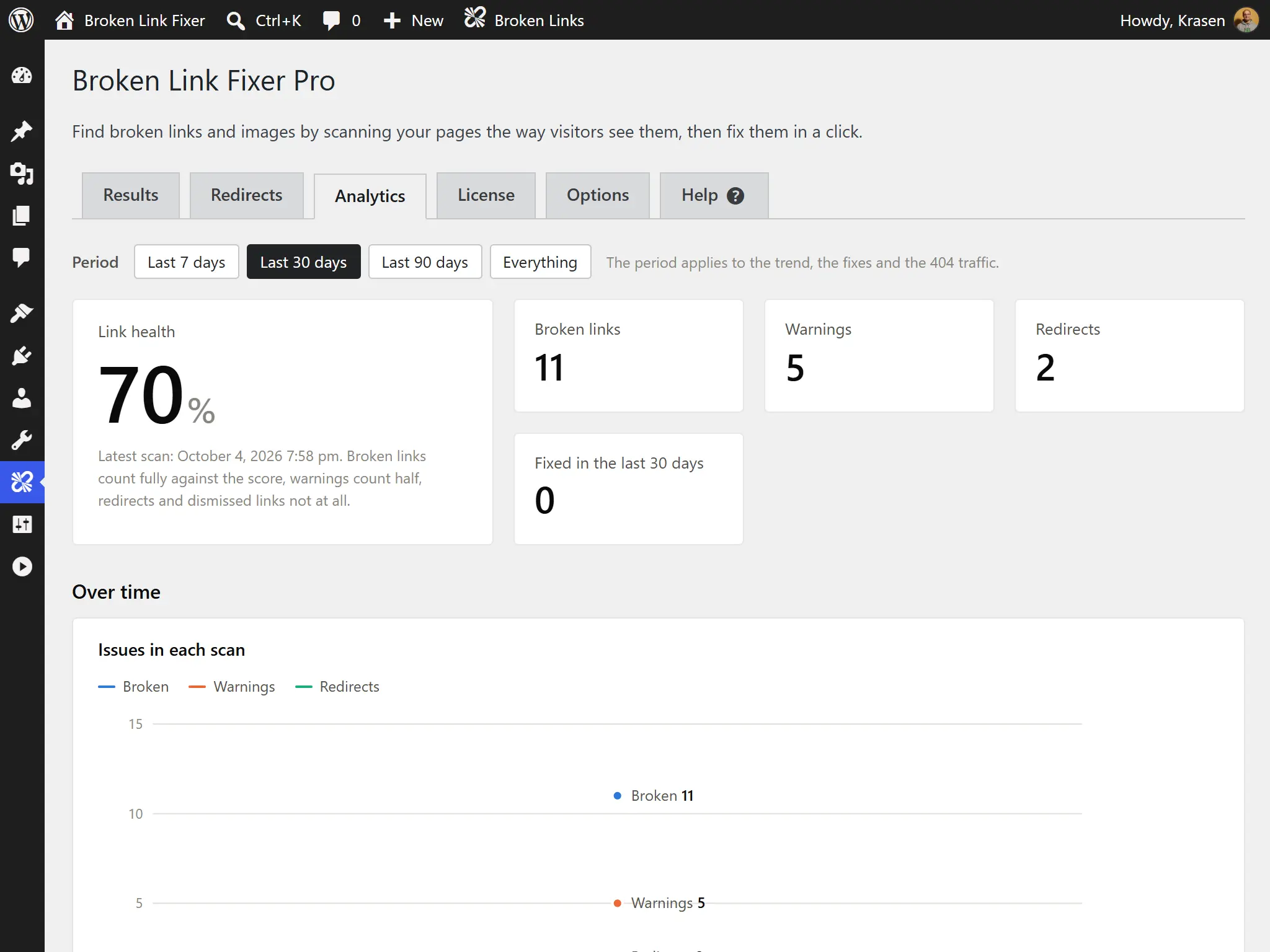Click the Latest scan description text
The width and height of the screenshot is (1270, 952).
[262, 478]
